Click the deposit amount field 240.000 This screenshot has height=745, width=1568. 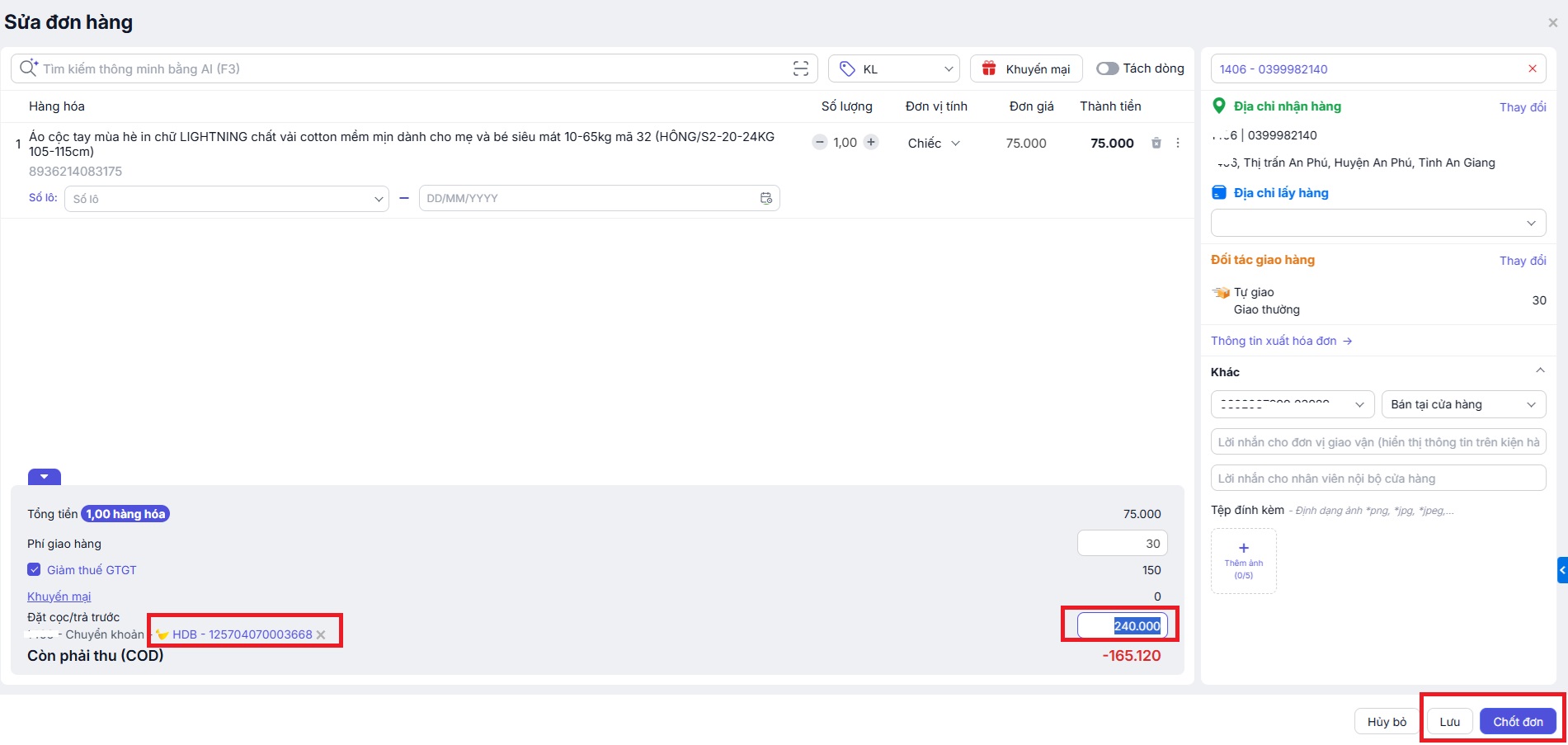coord(1123,625)
